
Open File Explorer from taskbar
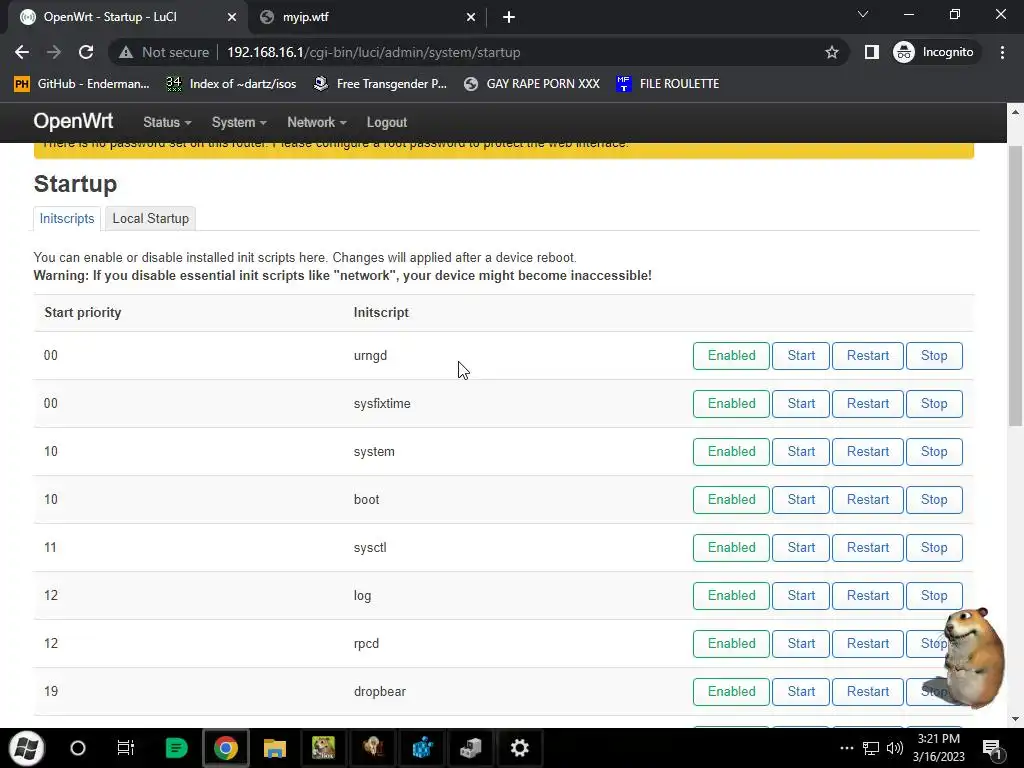[275, 748]
